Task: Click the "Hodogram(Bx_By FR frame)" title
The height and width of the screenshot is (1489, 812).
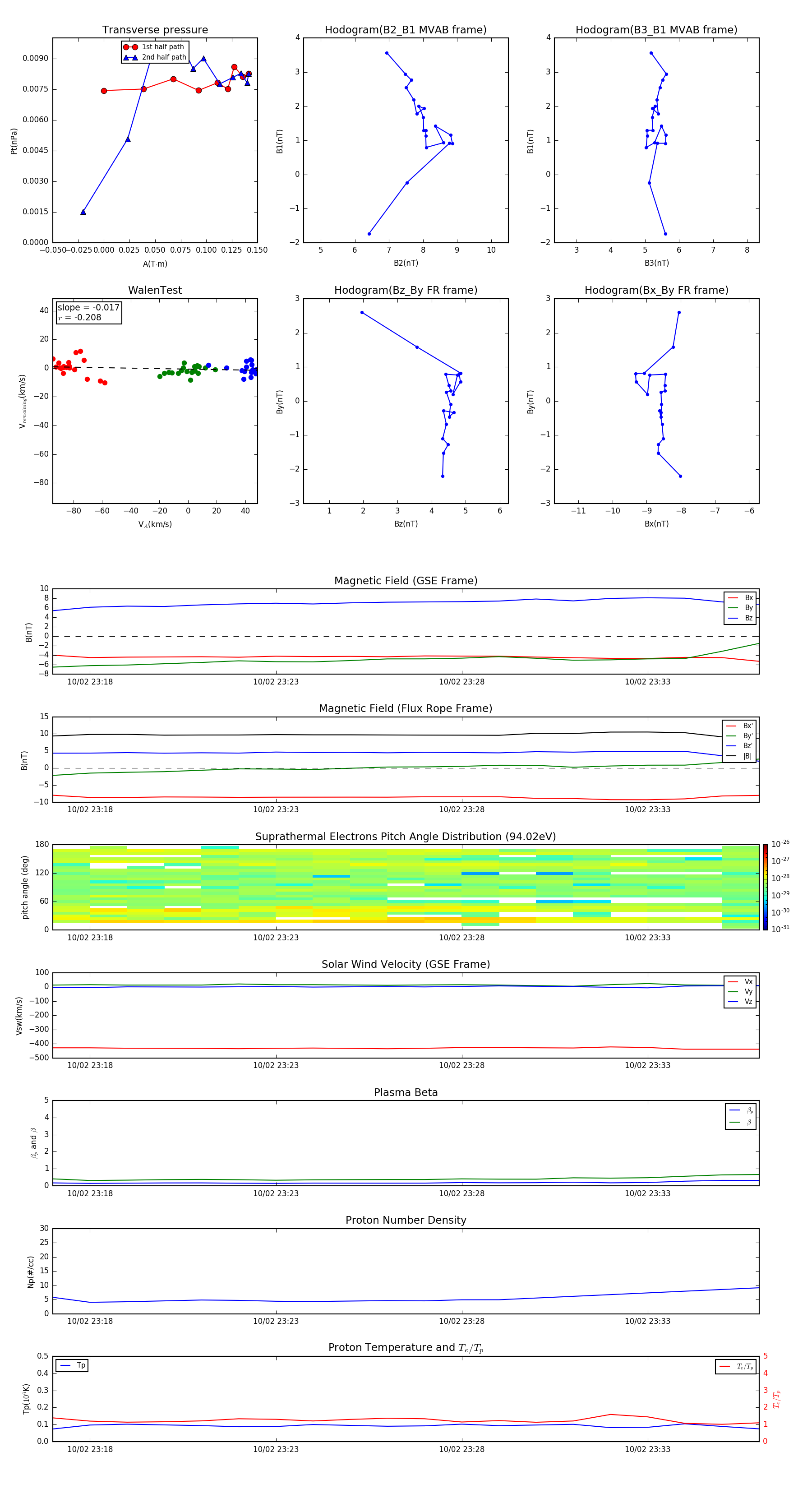Action: pos(656,290)
